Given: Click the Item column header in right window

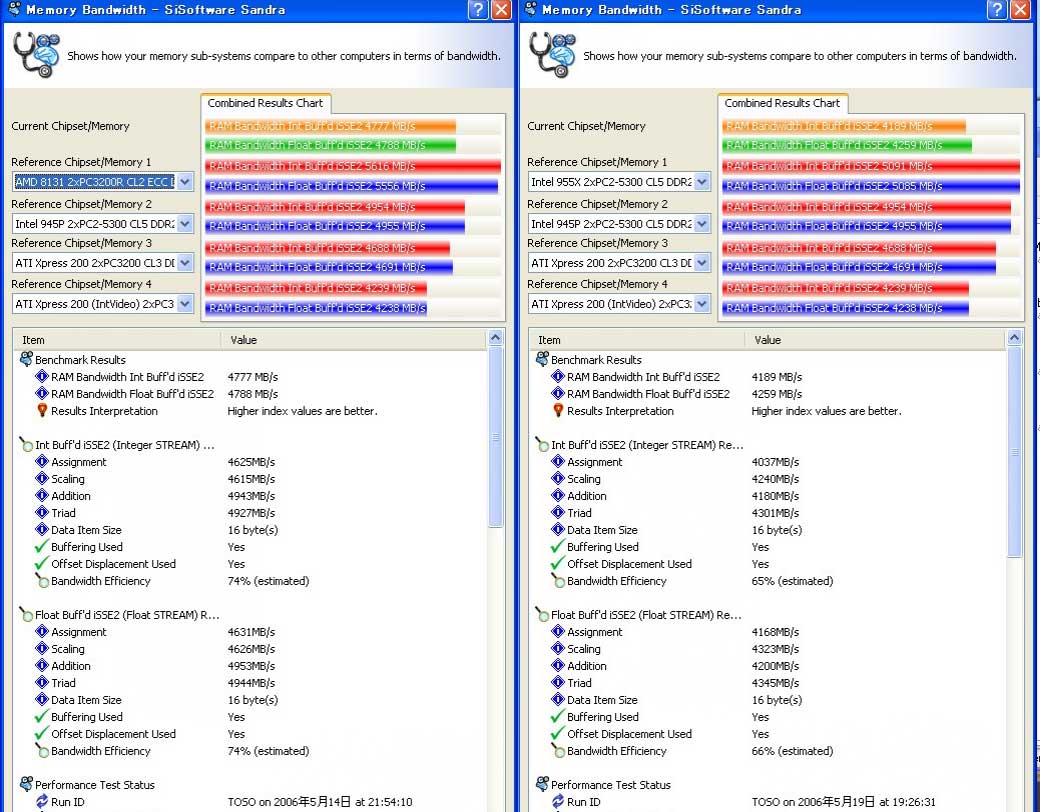Looking at the screenshot, I should point(637,340).
